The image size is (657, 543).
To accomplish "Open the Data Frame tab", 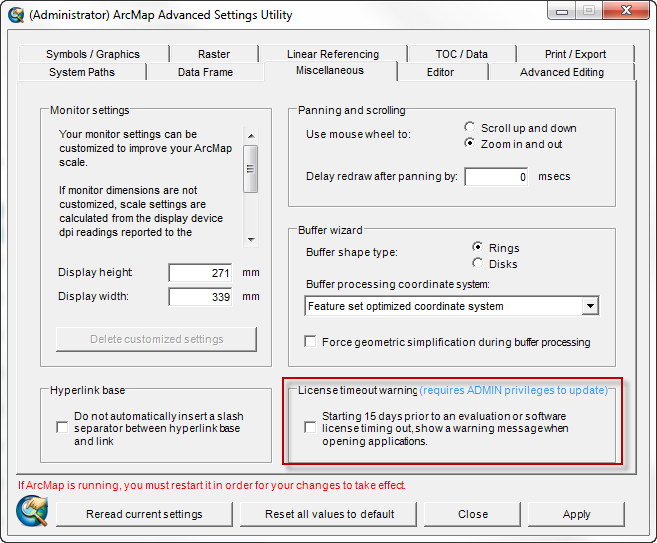I will click(205, 72).
